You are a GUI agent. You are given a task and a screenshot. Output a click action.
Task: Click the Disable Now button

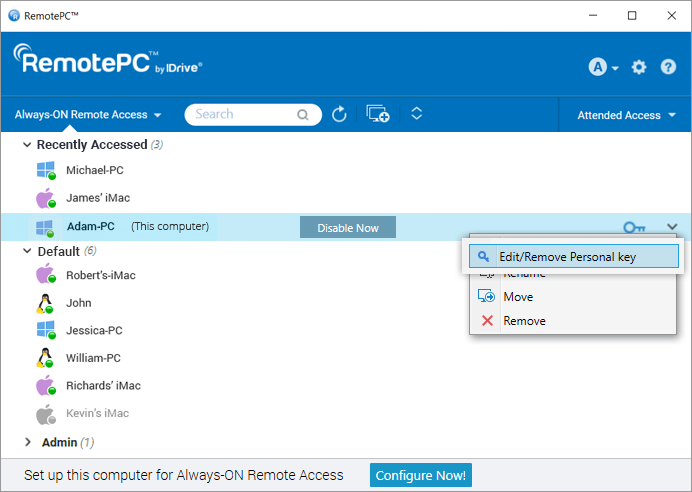tap(348, 227)
